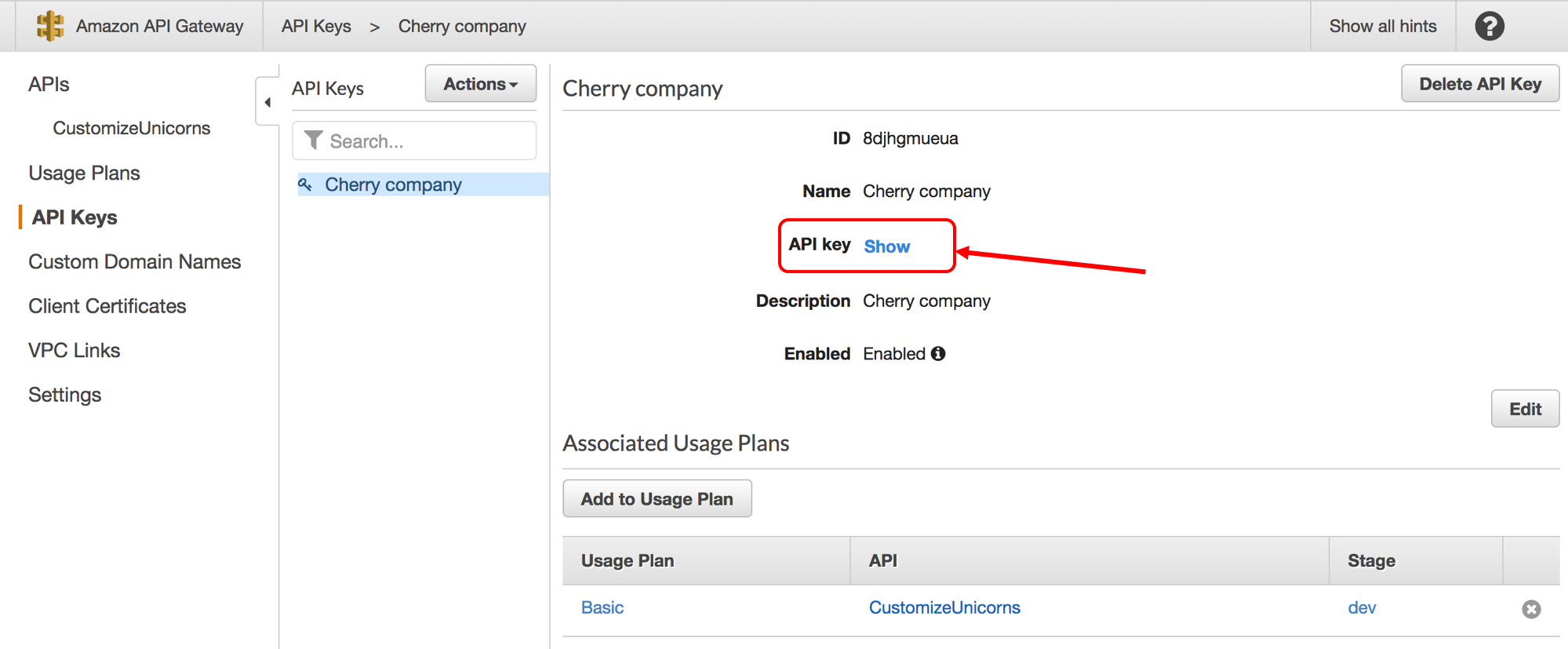The height and width of the screenshot is (649, 1568).
Task: Click the Description value Cherry company
Action: click(926, 301)
